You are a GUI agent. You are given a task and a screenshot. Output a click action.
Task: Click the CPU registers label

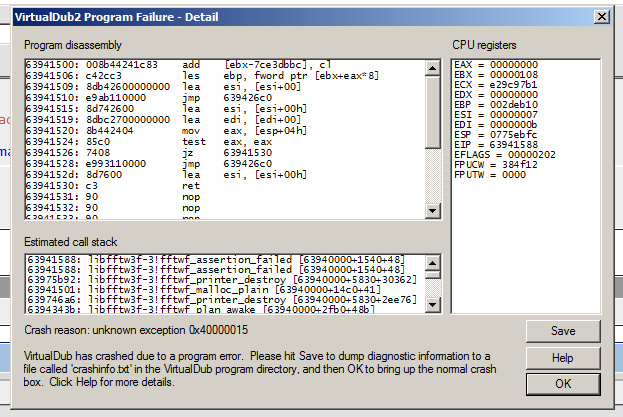(484, 45)
